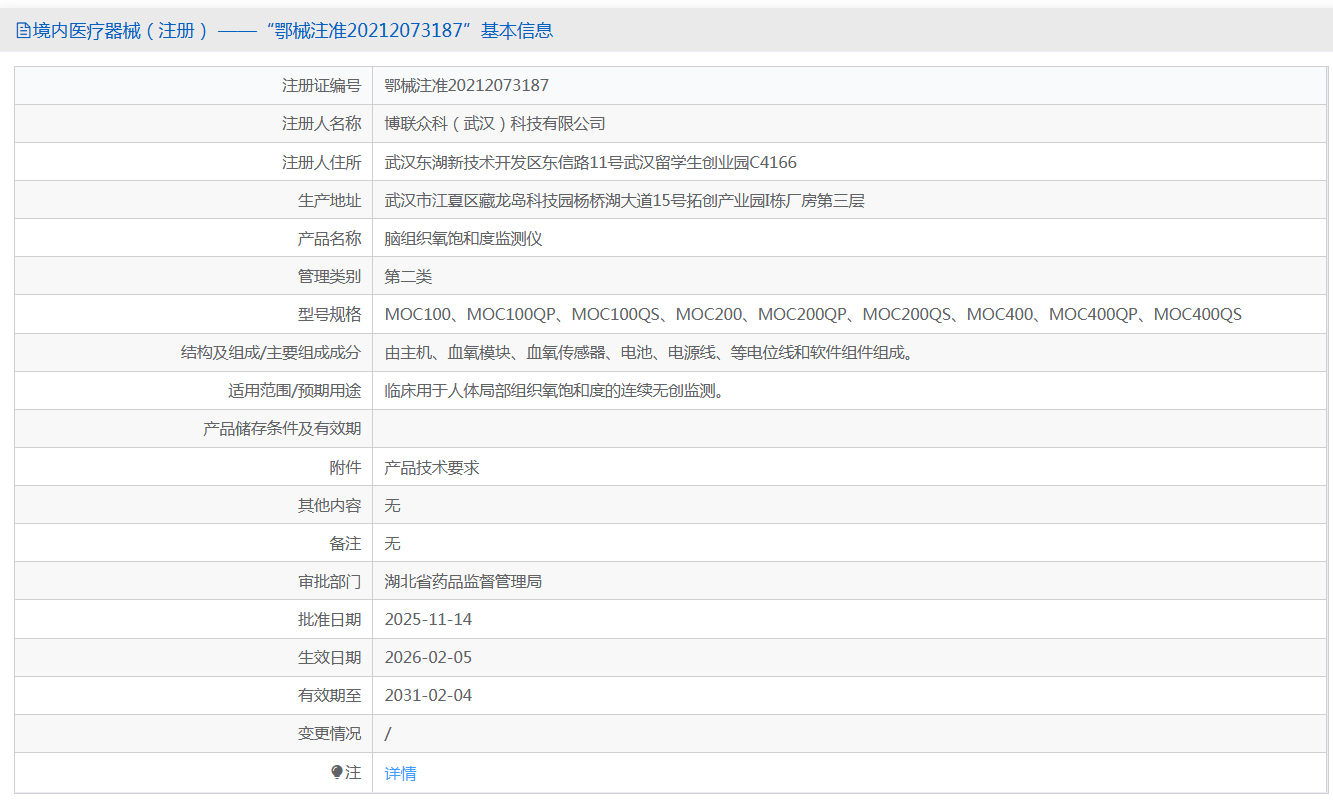Viewport: 1333px width, 806px height.
Task: Click the 产品名称 label
Action: pos(330,238)
